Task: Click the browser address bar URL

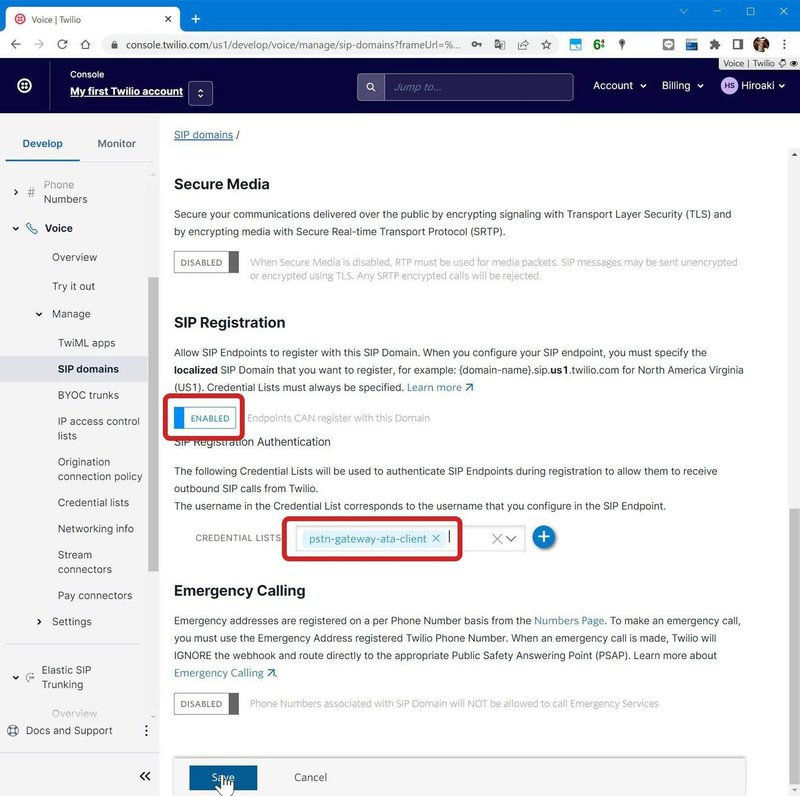Action: coord(293,45)
